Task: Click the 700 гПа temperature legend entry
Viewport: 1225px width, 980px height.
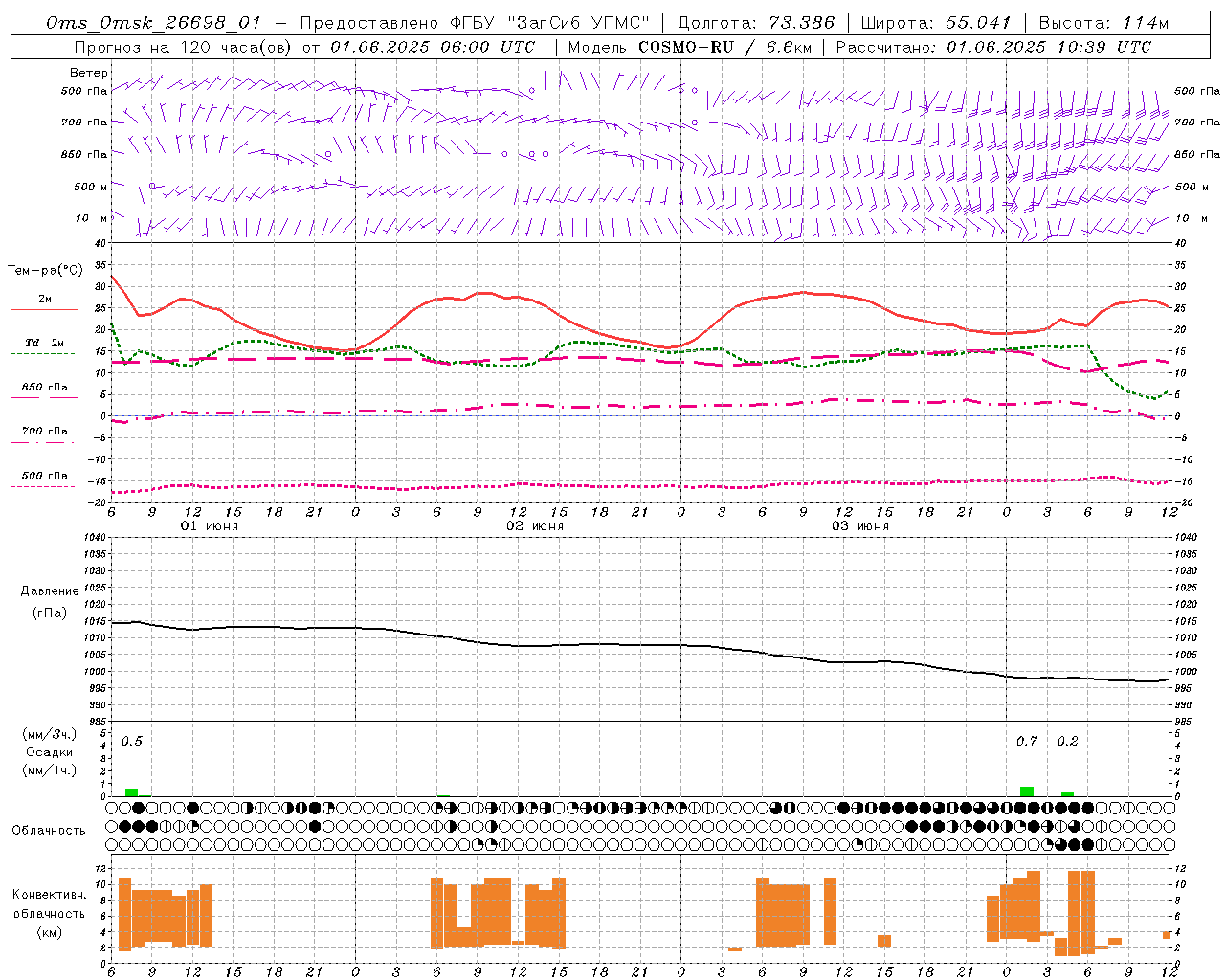Action: click(x=44, y=432)
